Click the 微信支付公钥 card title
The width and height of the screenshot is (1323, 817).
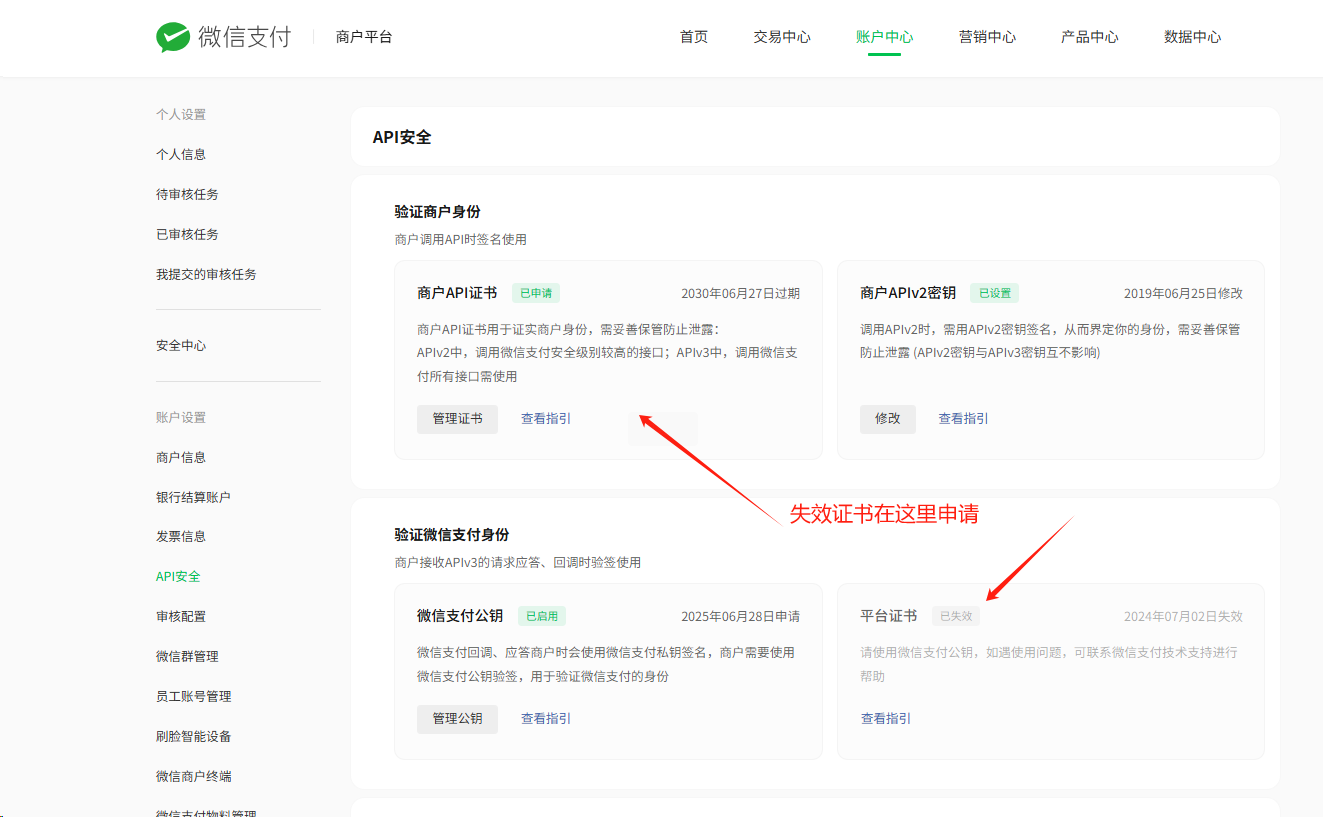click(460, 616)
